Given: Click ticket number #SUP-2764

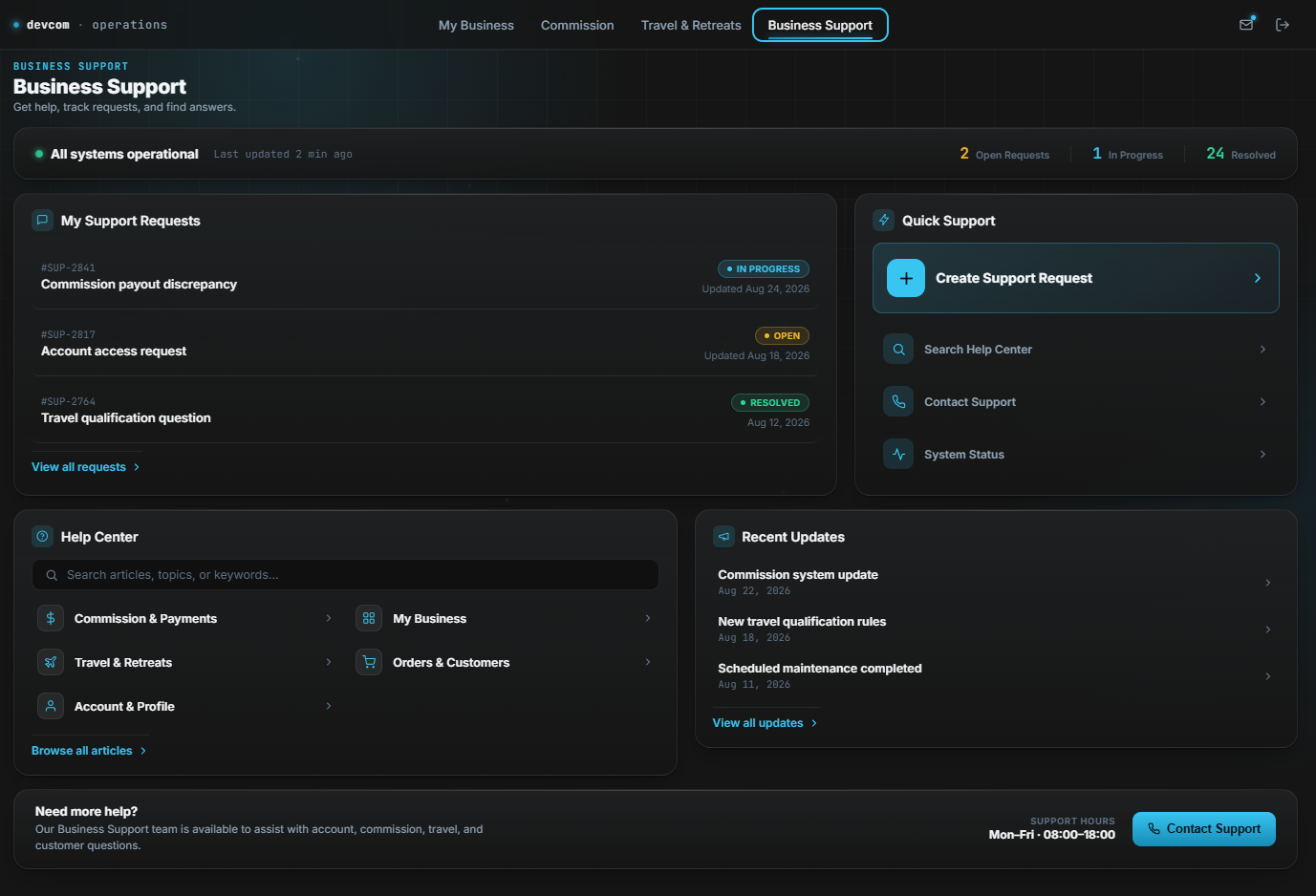Looking at the screenshot, I should pyautogui.click(x=68, y=402).
